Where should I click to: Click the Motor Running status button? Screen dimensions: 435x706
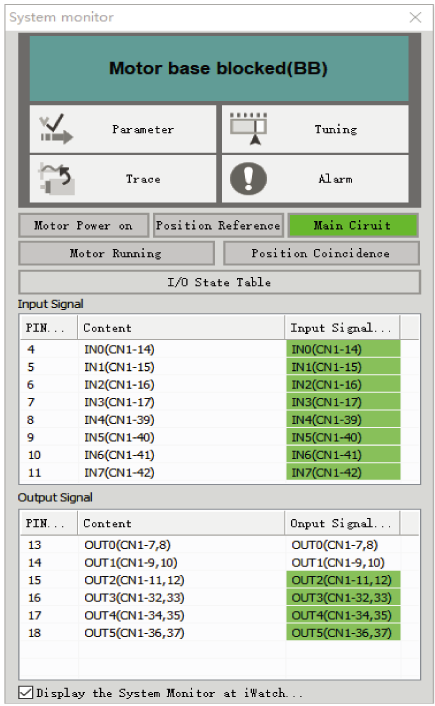(x=117, y=253)
